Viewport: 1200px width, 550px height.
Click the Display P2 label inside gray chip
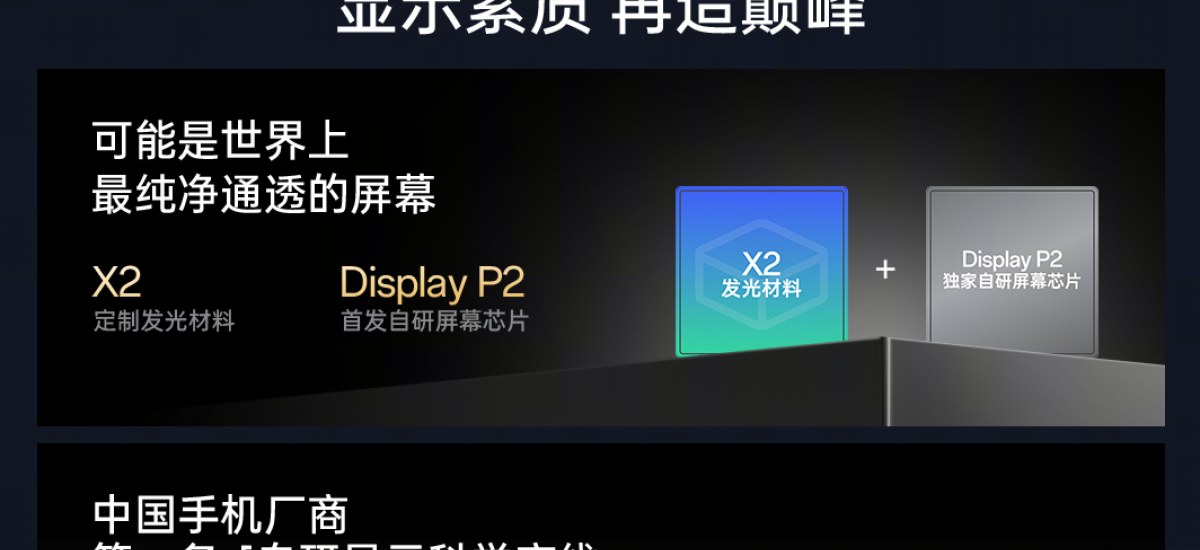1012,260
